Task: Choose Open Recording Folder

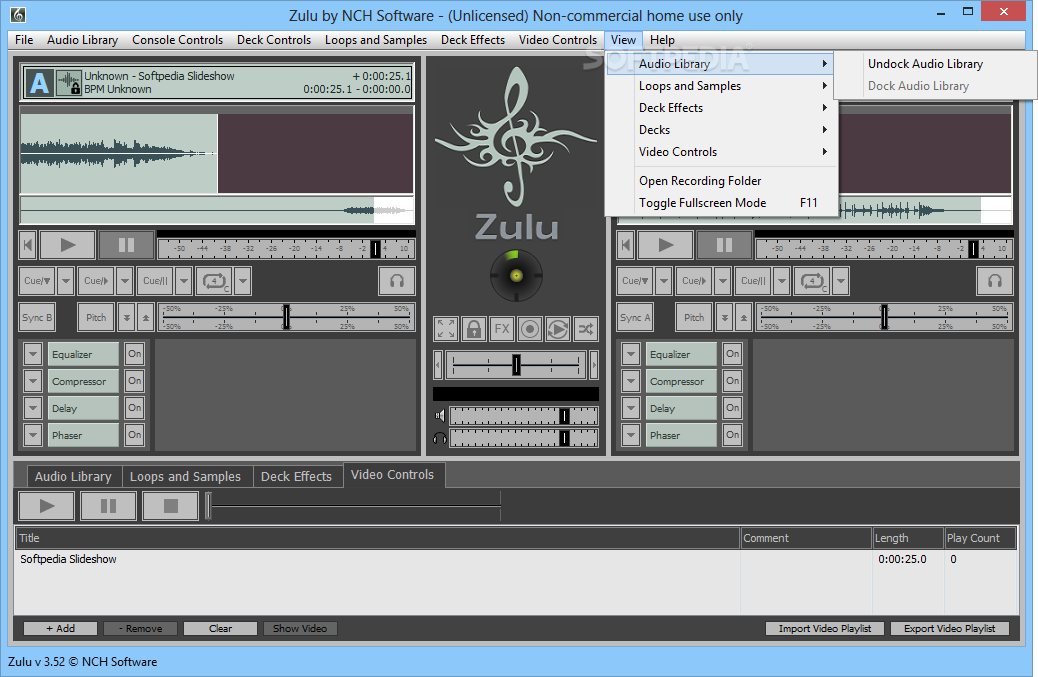Action: 722,181
